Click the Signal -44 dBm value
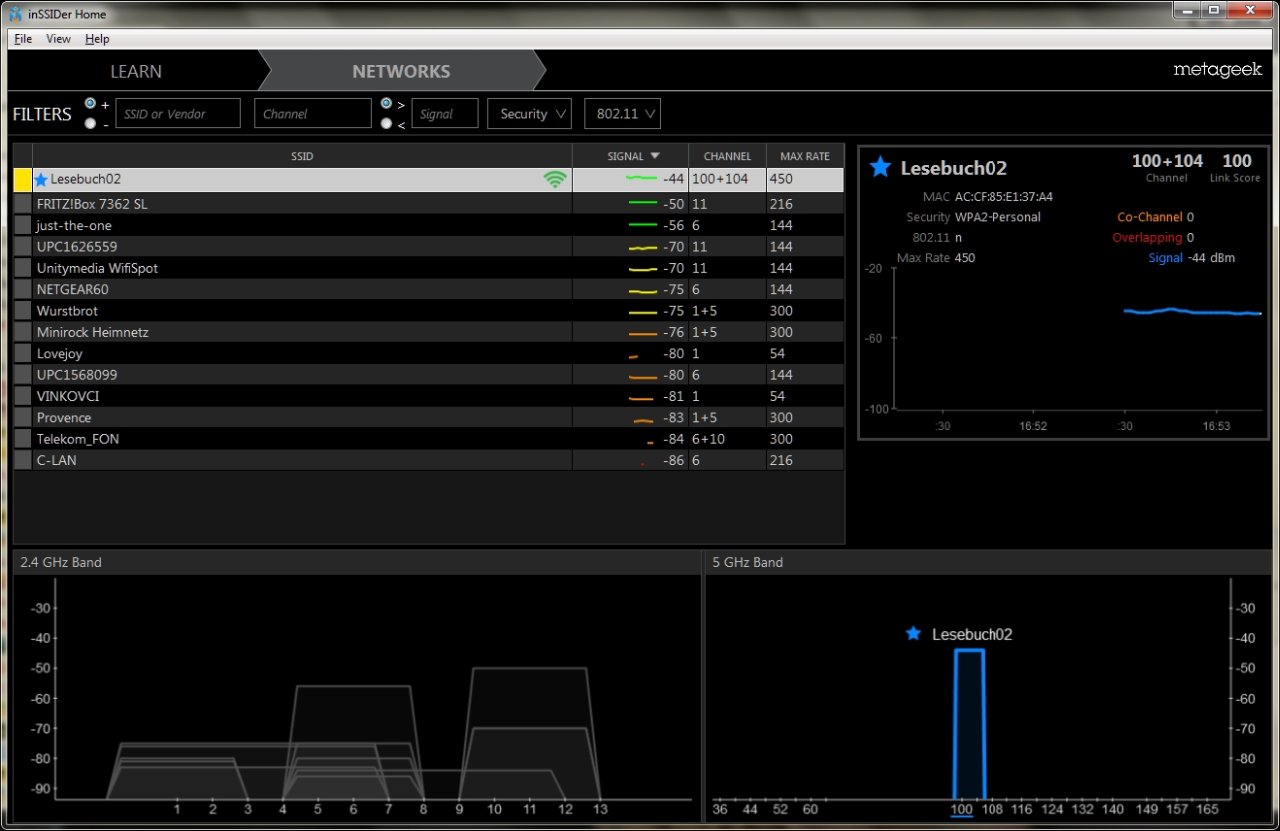The image size is (1280, 831). pos(1211,258)
